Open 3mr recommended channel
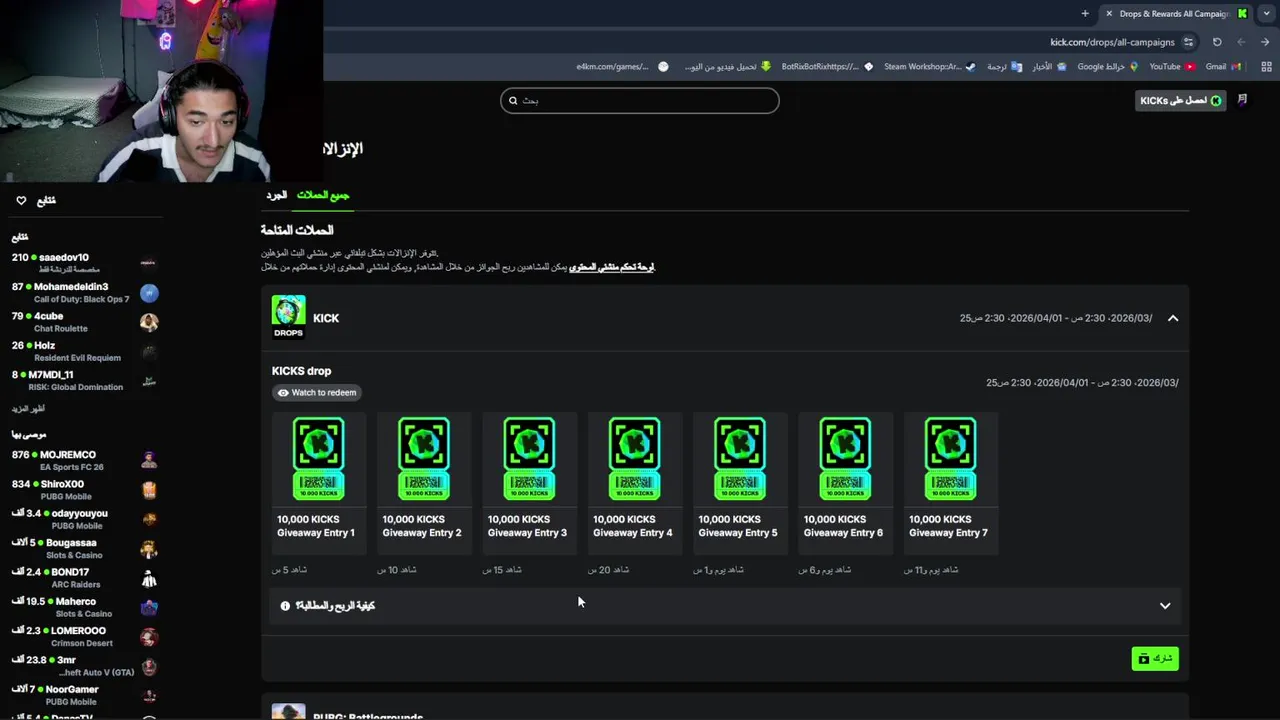This screenshot has width=1280, height=720. (x=85, y=665)
